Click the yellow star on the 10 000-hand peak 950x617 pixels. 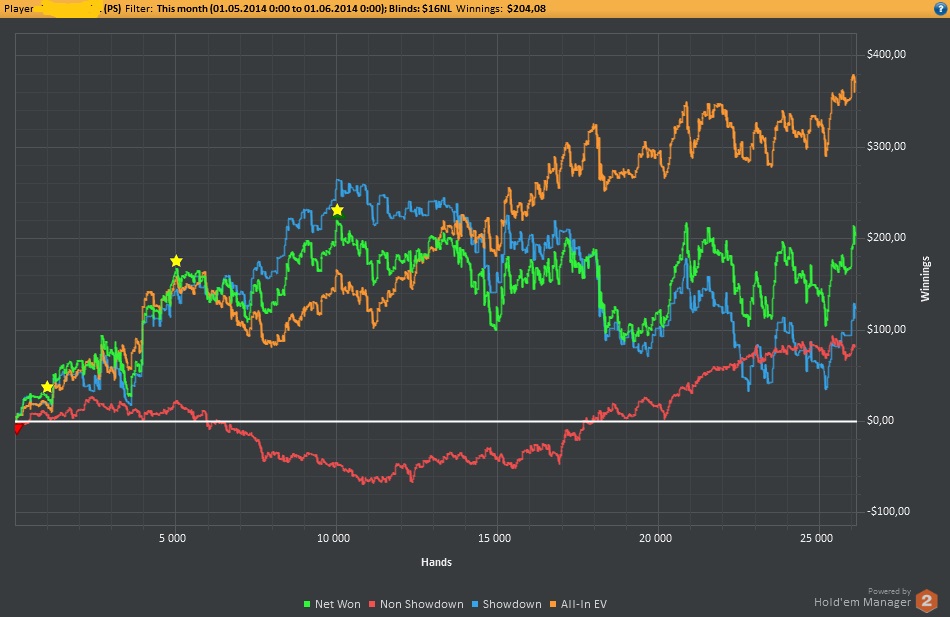337,210
